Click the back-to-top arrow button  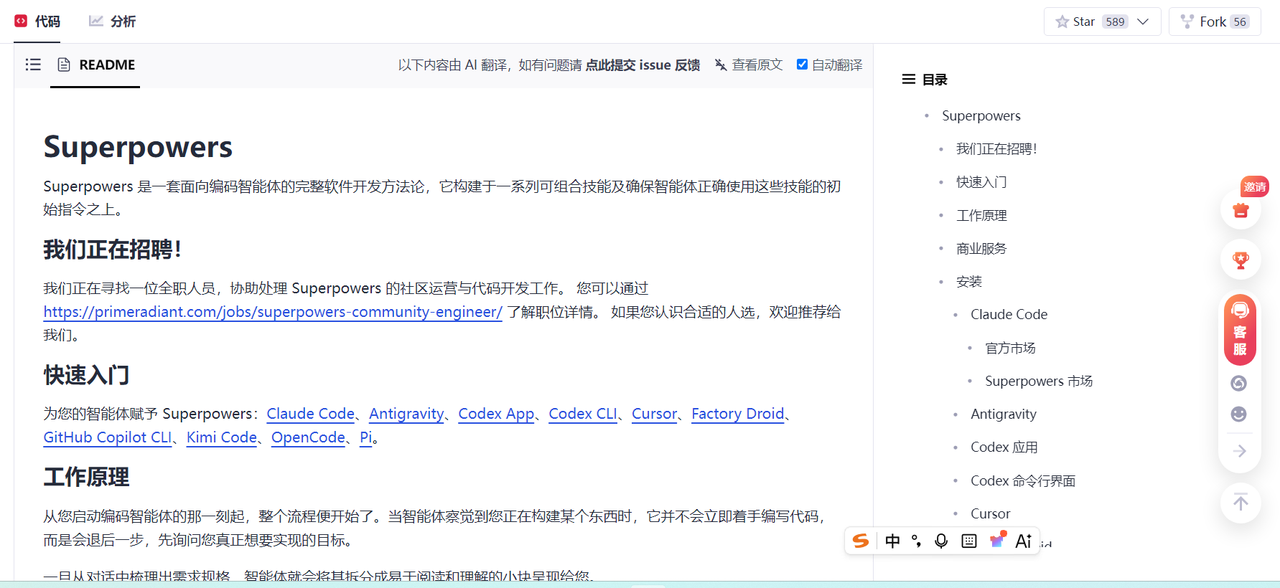coord(1241,502)
